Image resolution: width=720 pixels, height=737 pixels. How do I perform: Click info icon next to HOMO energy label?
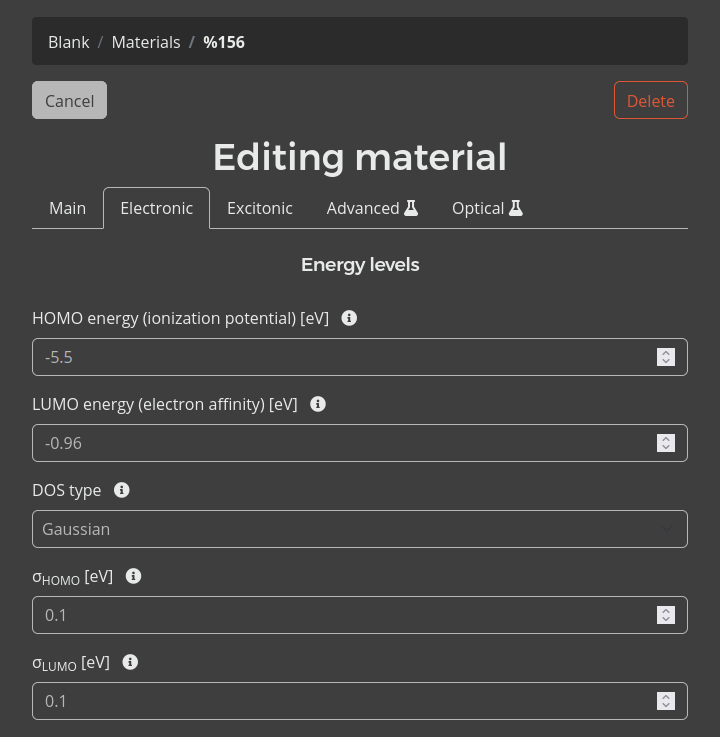349,318
